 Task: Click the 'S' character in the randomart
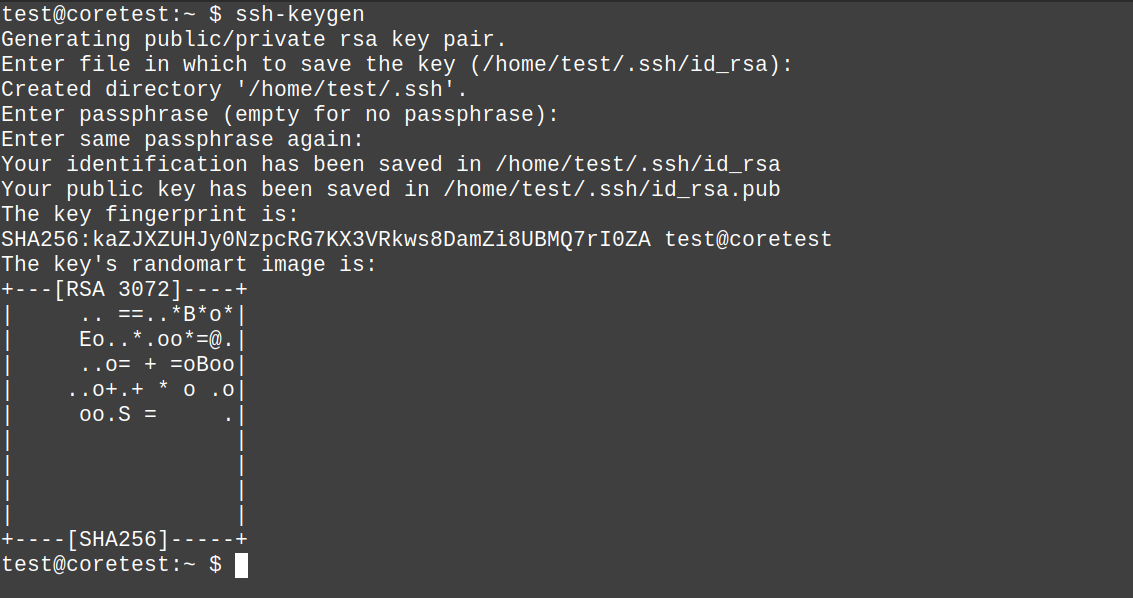tap(124, 415)
